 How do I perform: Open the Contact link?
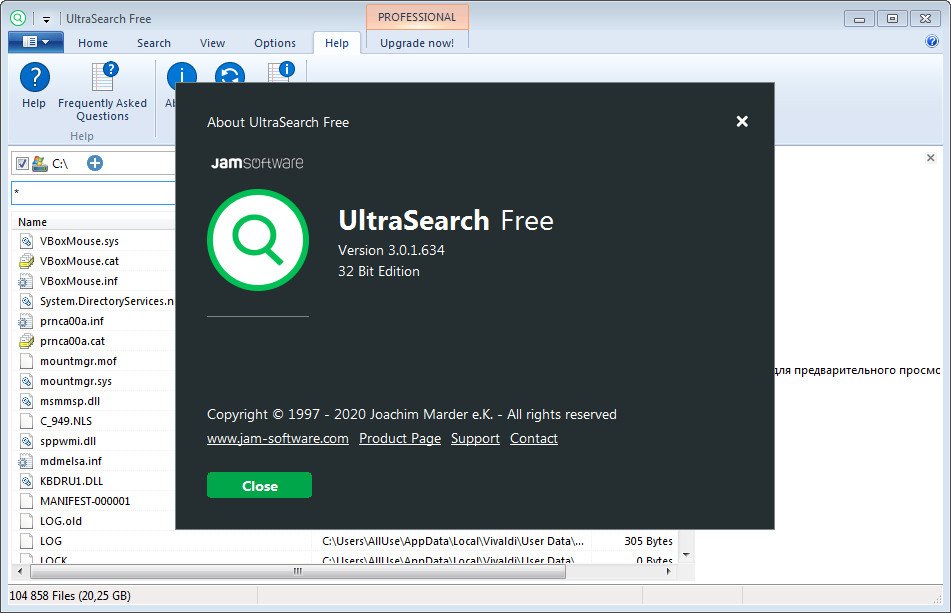pyautogui.click(x=534, y=438)
